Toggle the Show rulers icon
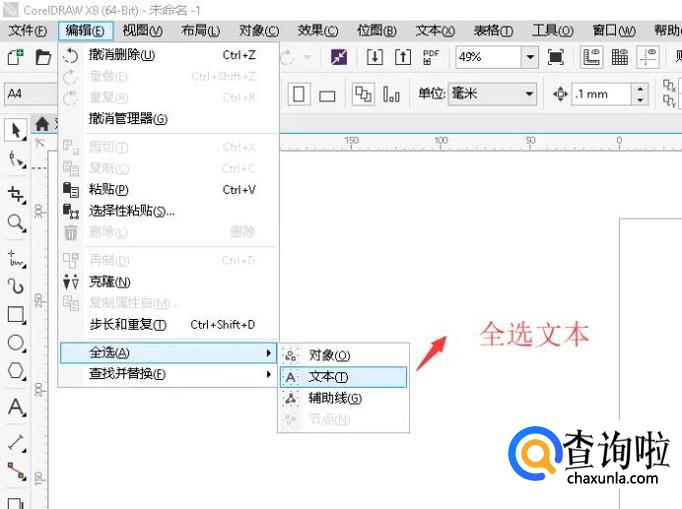The height and width of the screenshot is (509, 682). coord(592,57)
